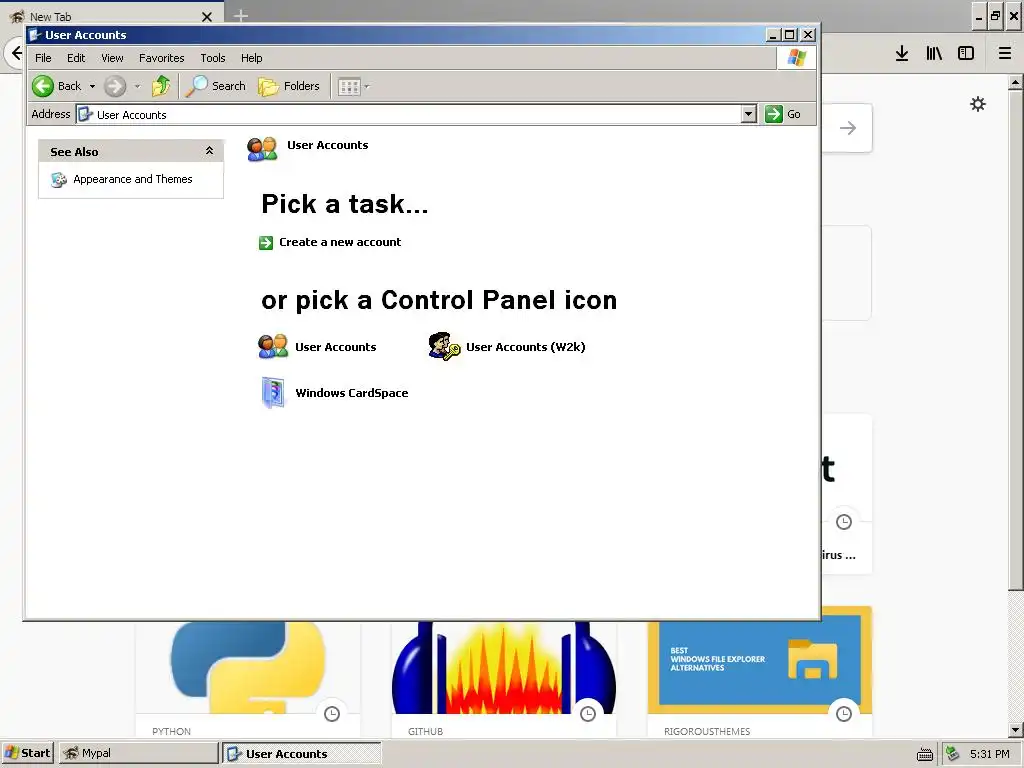Open User Accounts link under Control Panel
Viewport: 1024px width, 768px height.
[x=336, y=347]
